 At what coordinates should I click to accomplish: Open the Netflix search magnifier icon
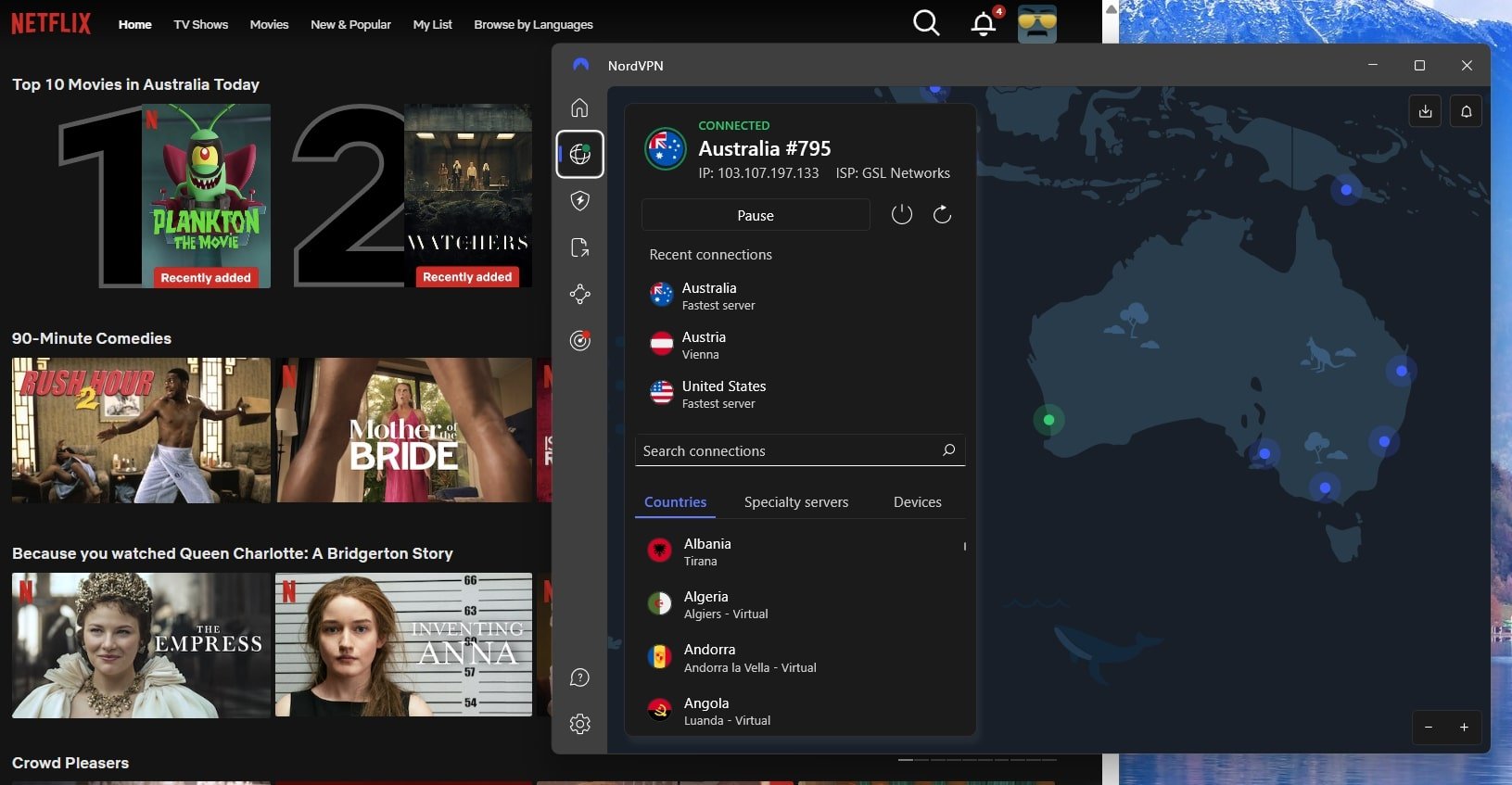click(x=926, y=23)
